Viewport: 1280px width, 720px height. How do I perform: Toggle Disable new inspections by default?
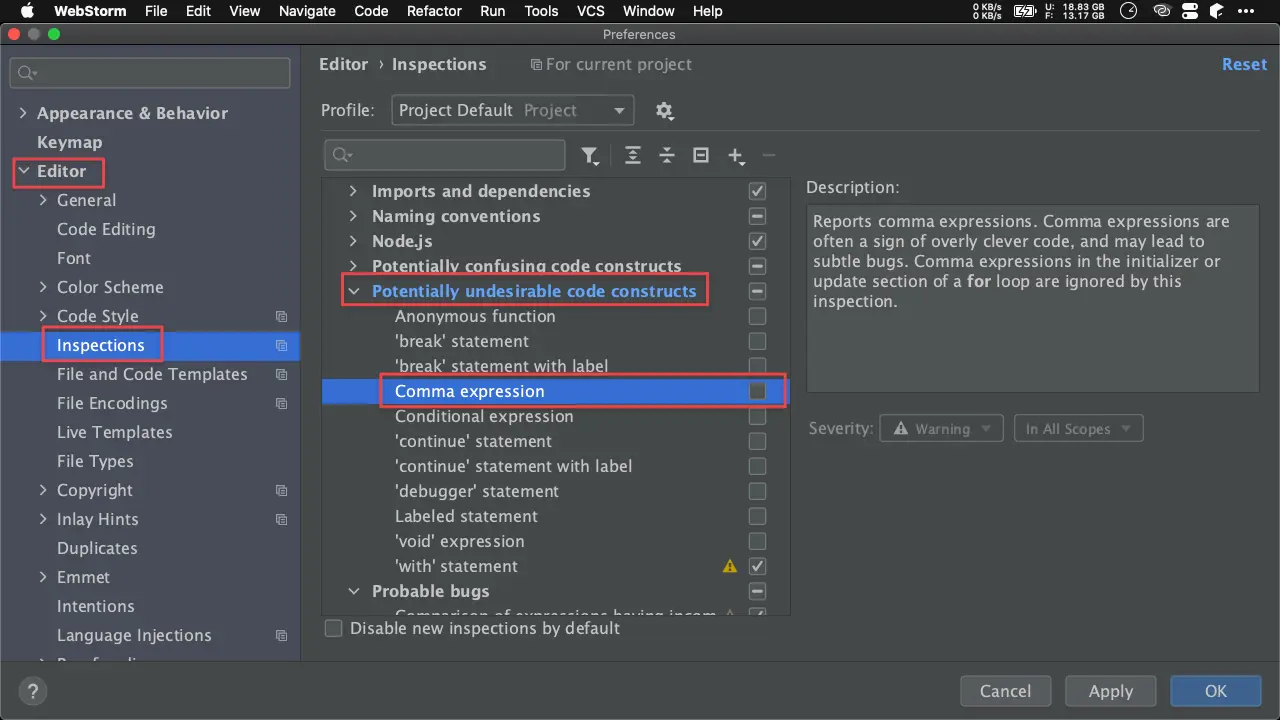(x=334, y=628)
